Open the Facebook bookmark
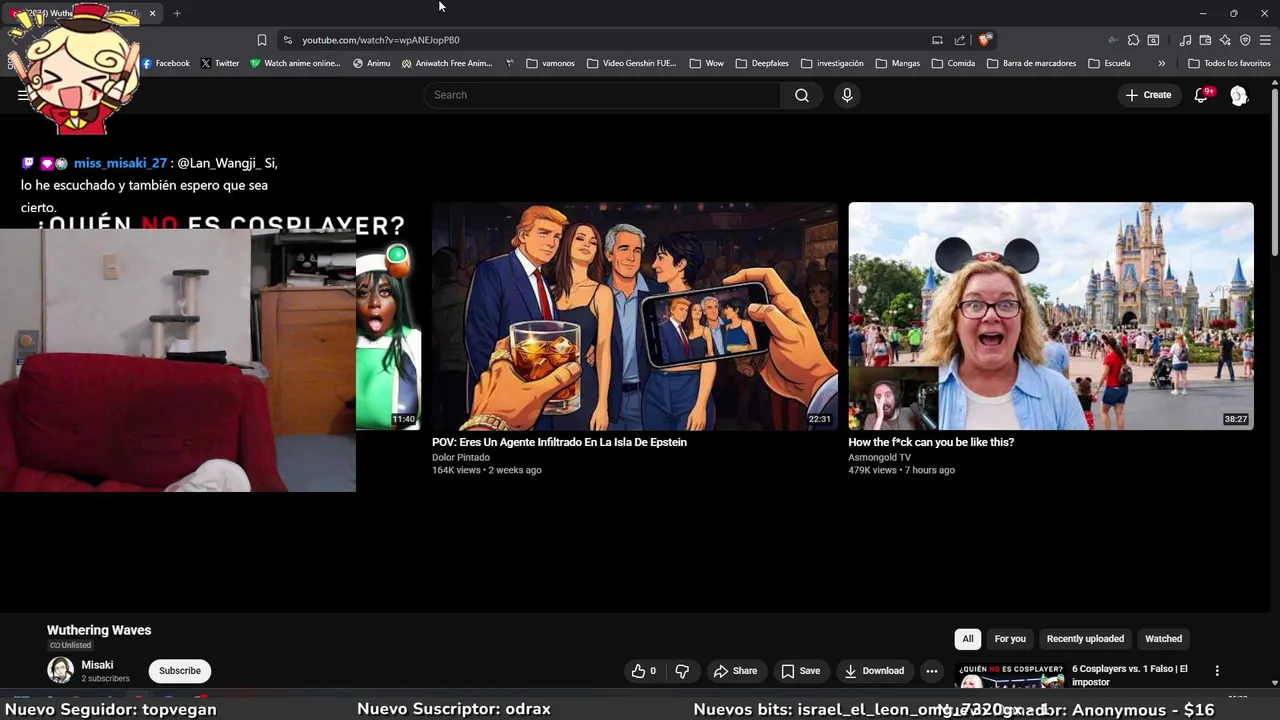This screenshot has width=1280, height=720. [165, 63]
